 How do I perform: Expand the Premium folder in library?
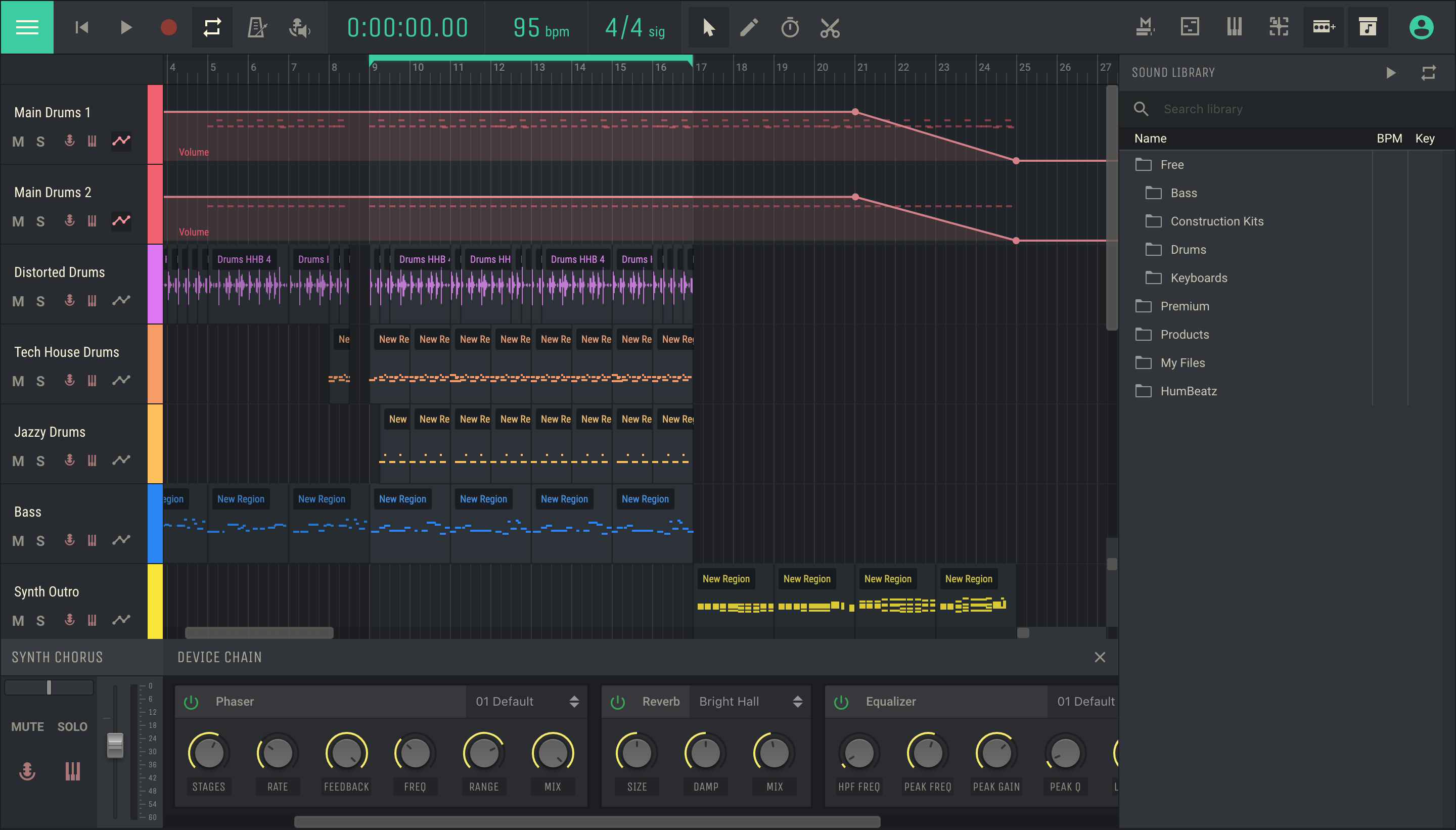[1184, 306]
